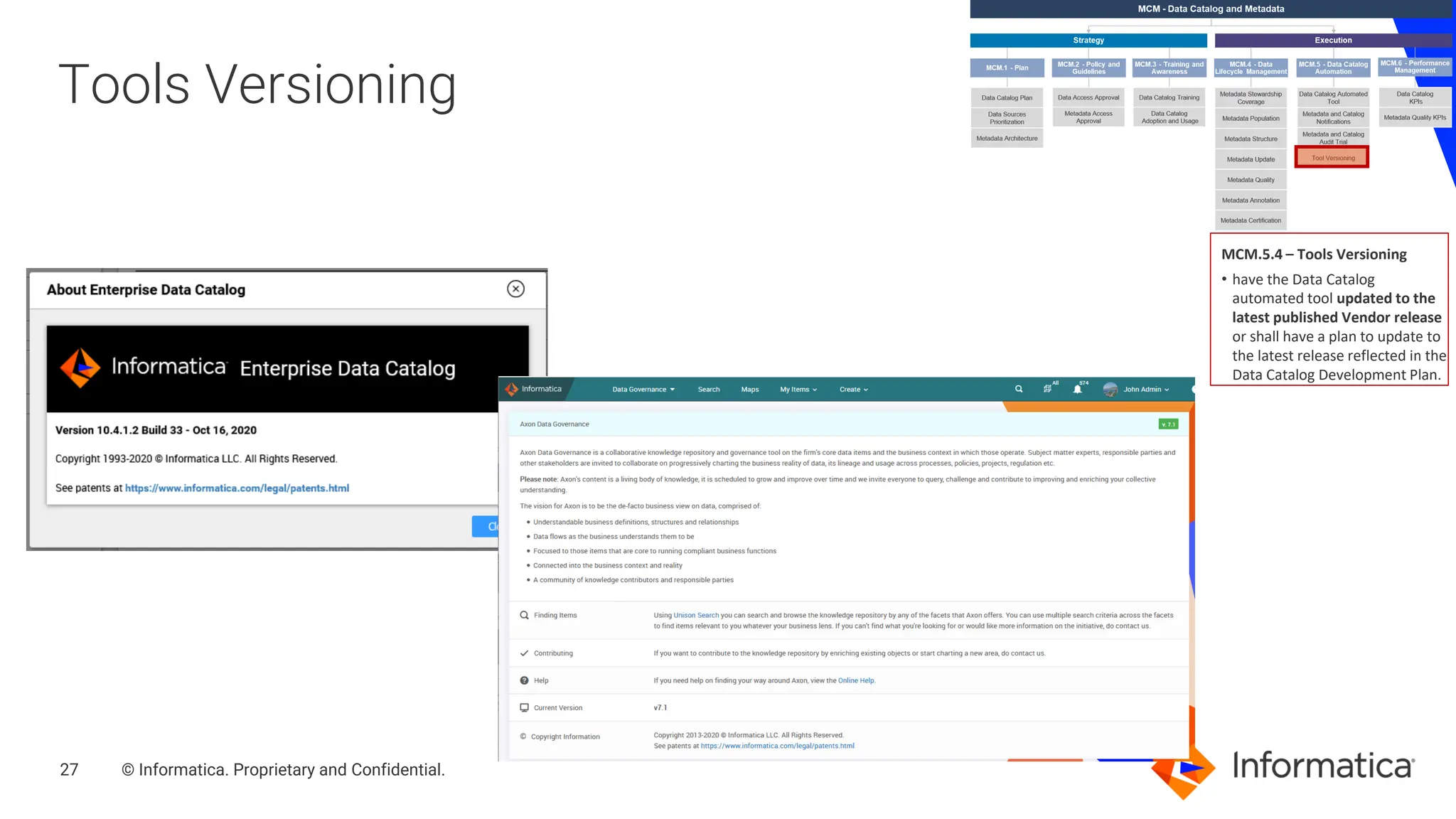Click the 'v7.1' current version value
The height and width of the screenshot is (819, 1456).
point(660,708)
